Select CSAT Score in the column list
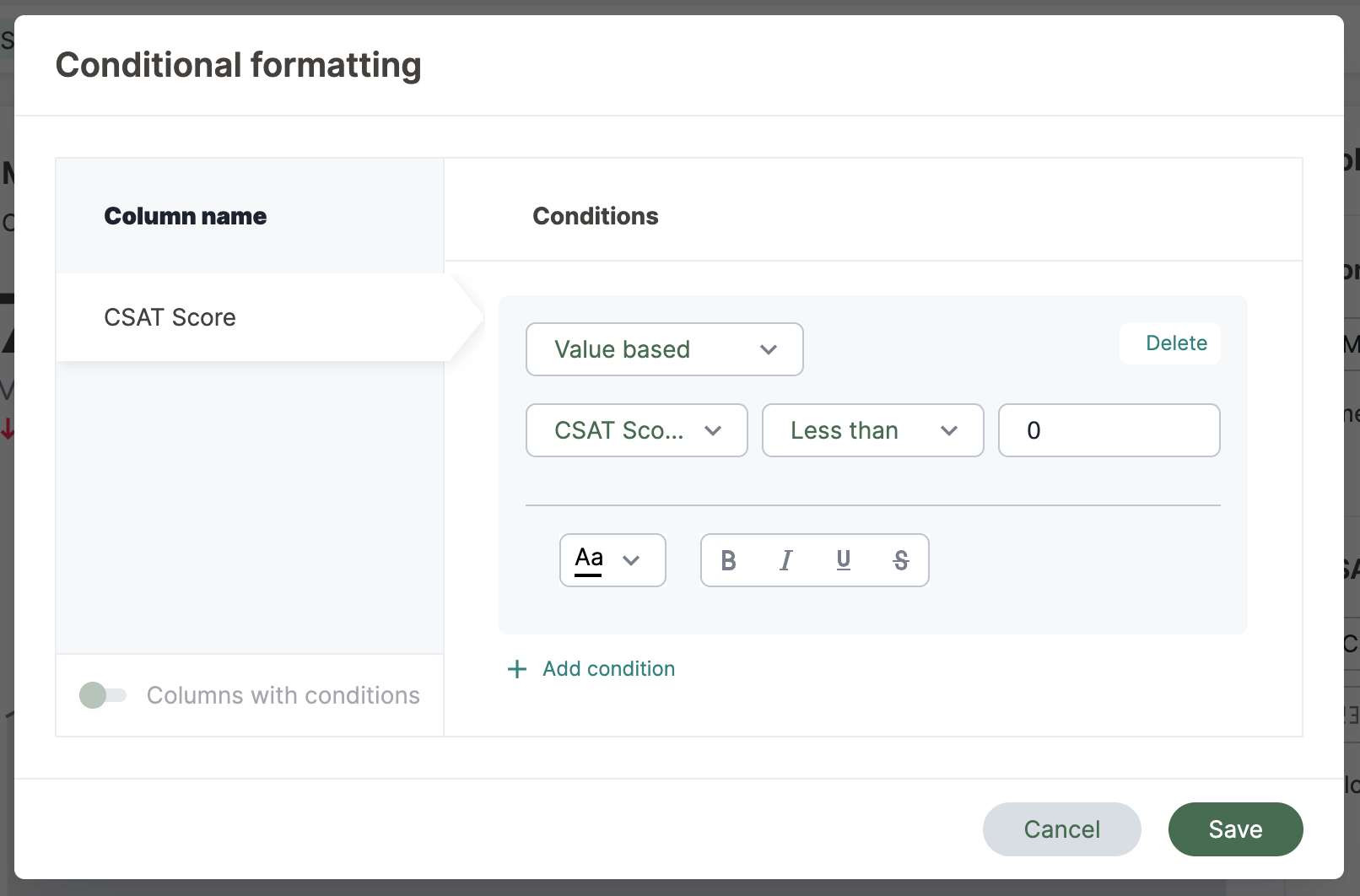 point(170,317)
